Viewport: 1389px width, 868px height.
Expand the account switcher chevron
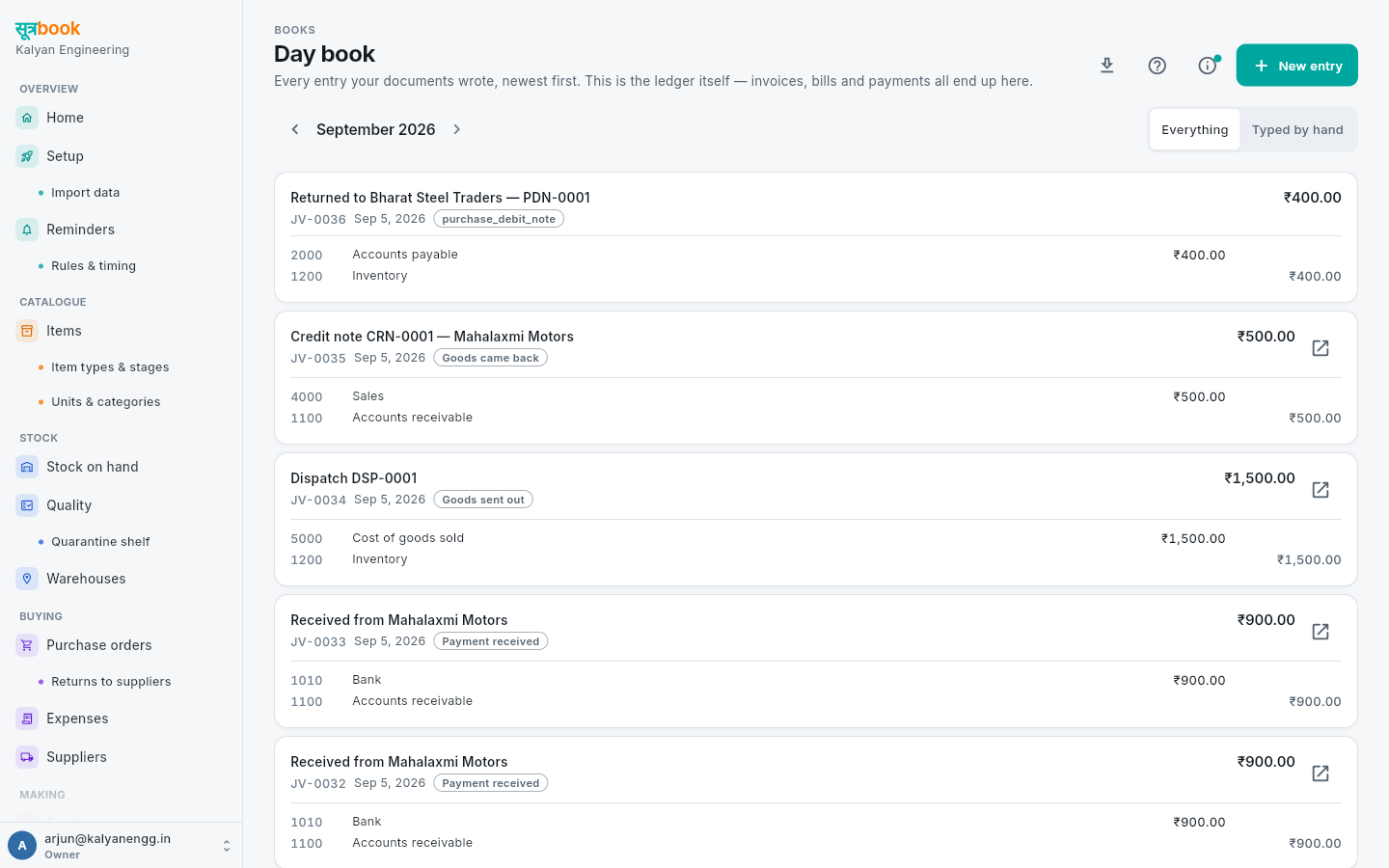(x=227, y=846)
